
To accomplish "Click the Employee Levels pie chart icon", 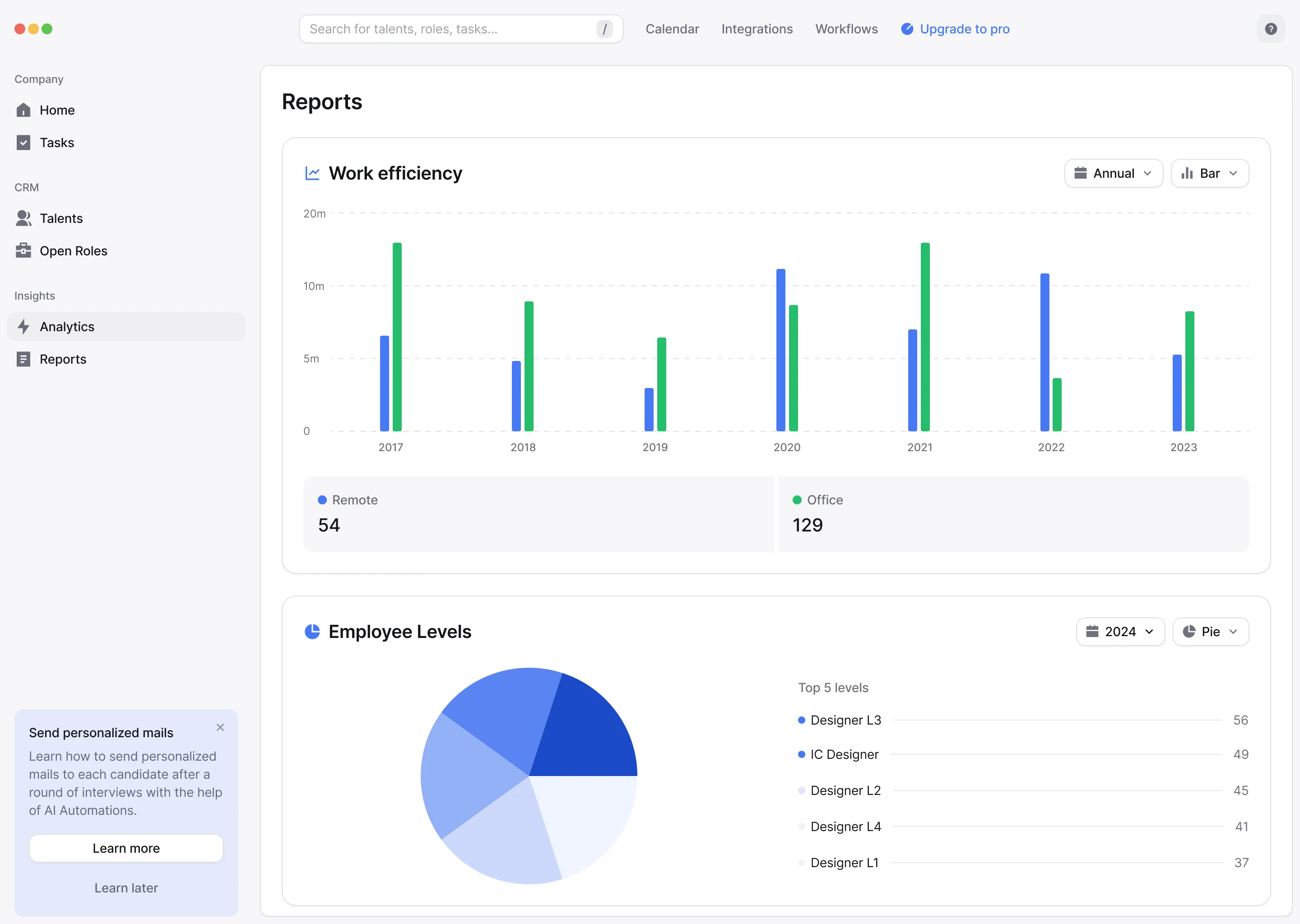I will [312, 632].
